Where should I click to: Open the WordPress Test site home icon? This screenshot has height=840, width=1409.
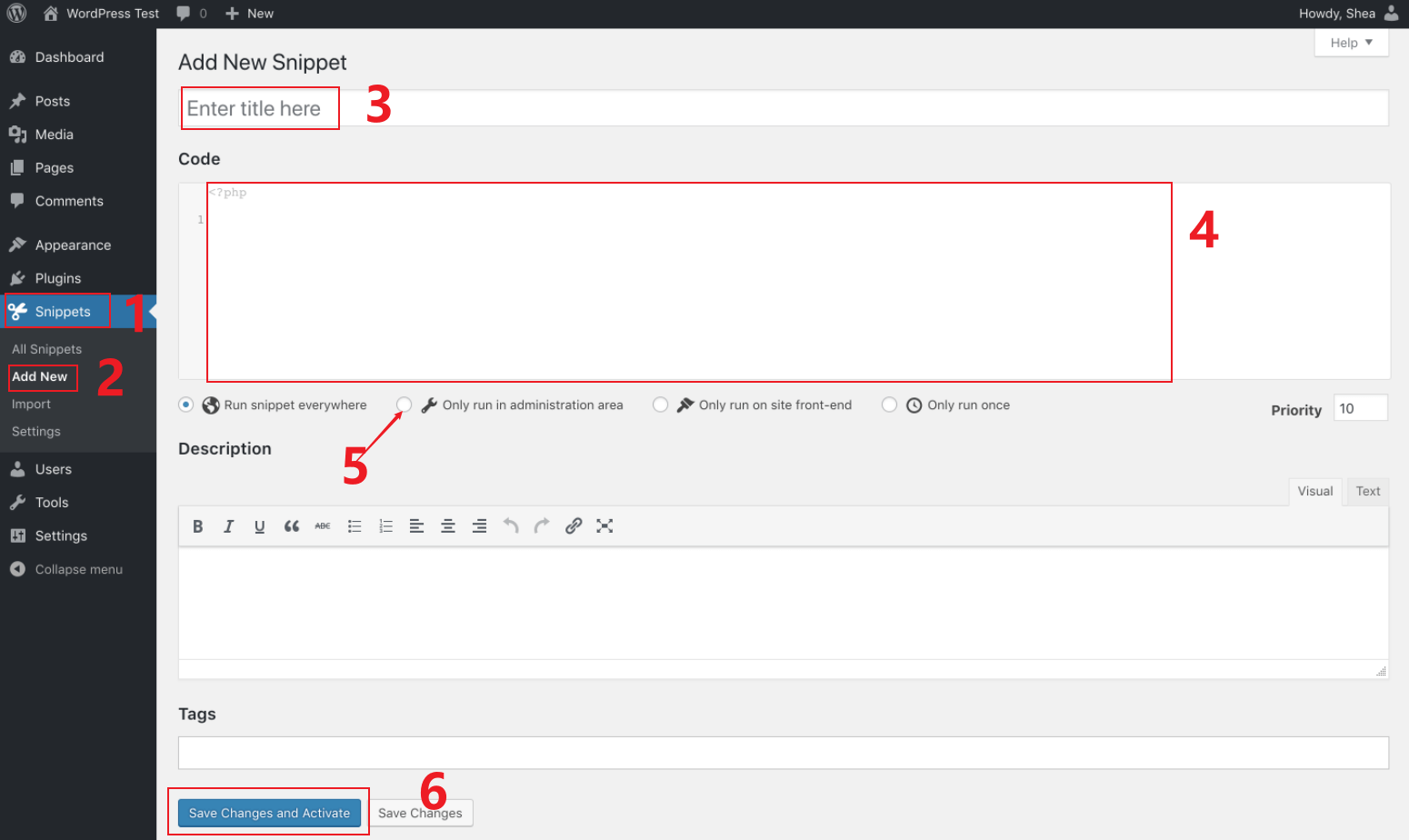click(x=51, y=14)
